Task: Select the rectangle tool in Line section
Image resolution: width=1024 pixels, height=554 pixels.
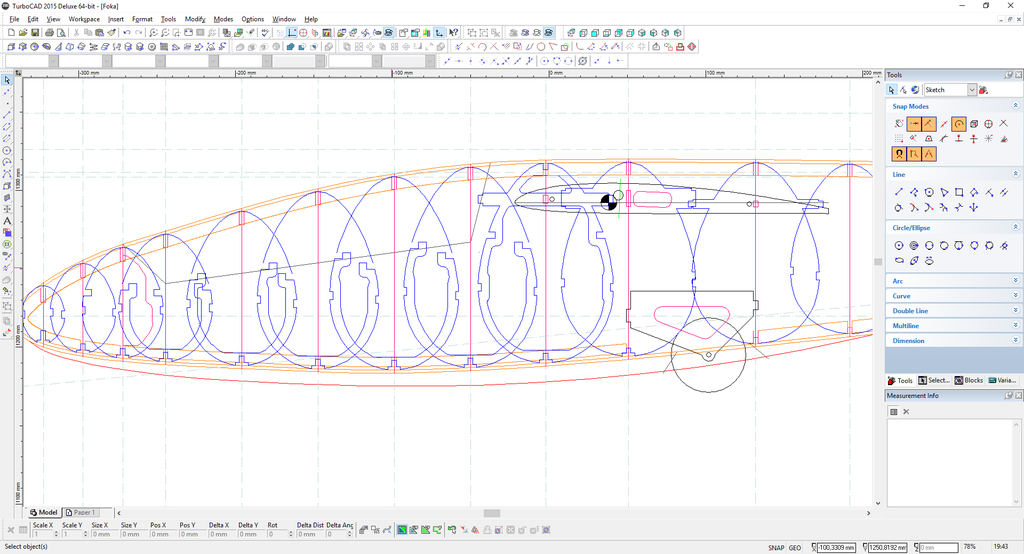Action: pyautogui.click(x=959, y=192)
